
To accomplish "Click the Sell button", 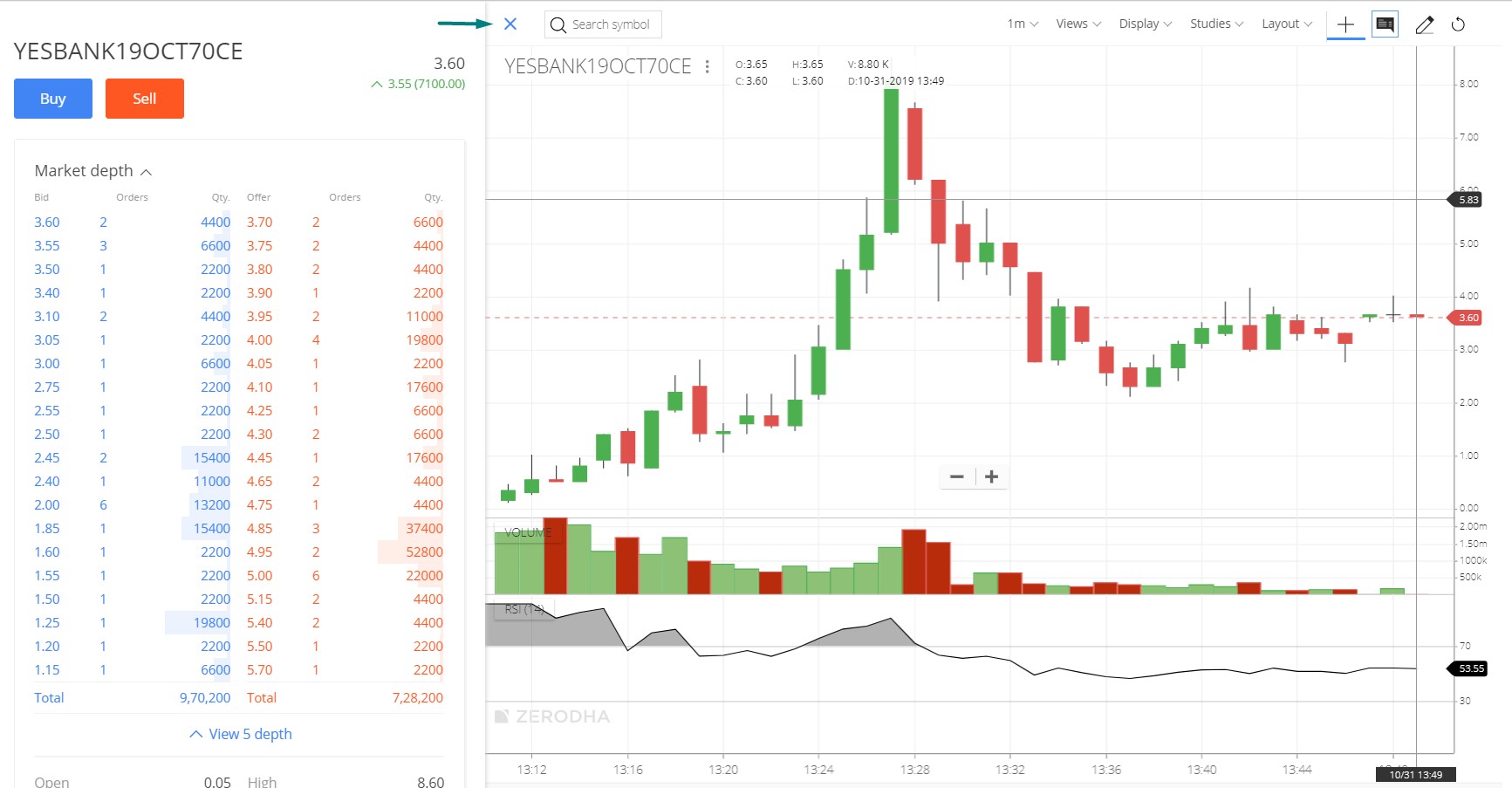I will 145,99.
